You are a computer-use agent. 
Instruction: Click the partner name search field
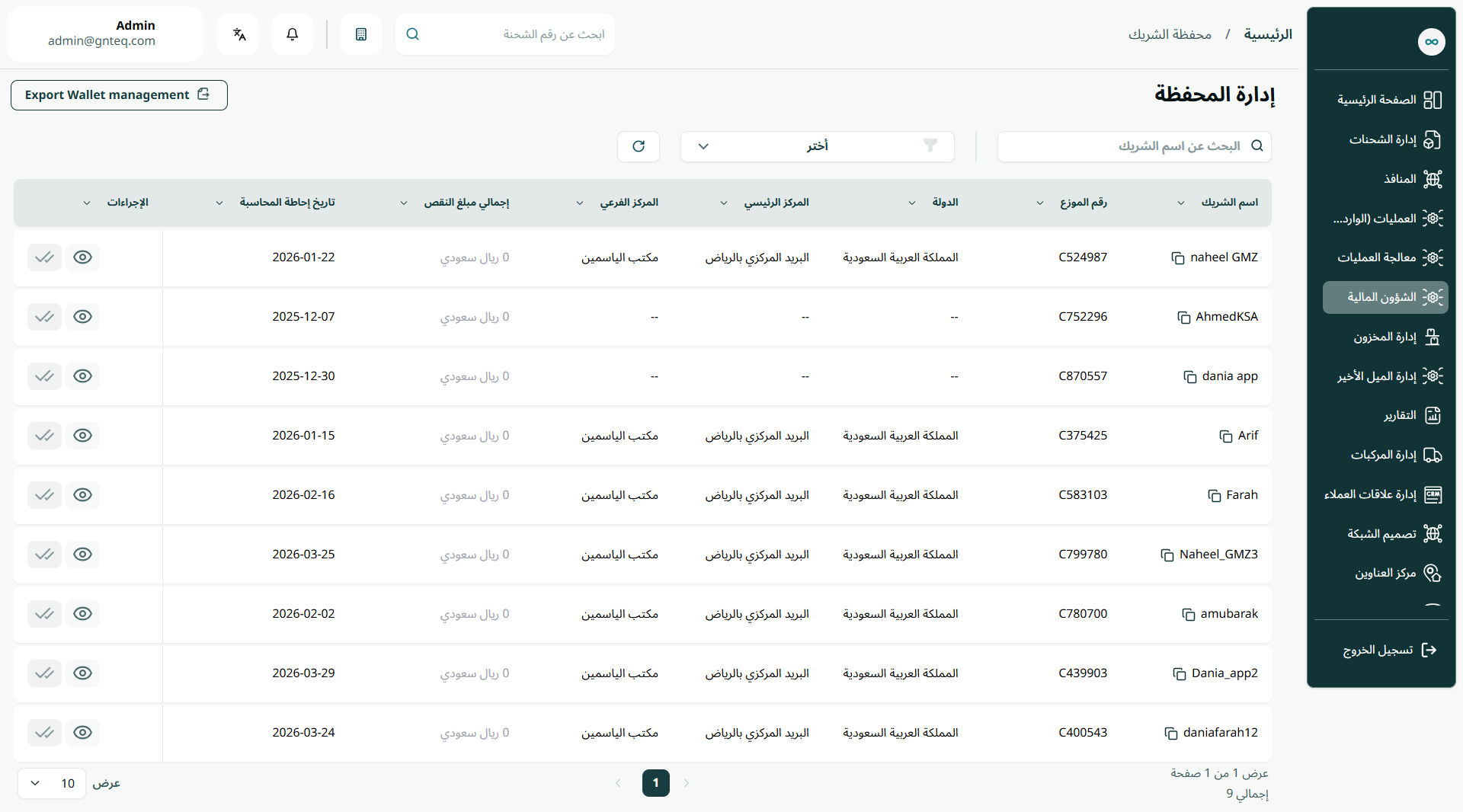1134,146
